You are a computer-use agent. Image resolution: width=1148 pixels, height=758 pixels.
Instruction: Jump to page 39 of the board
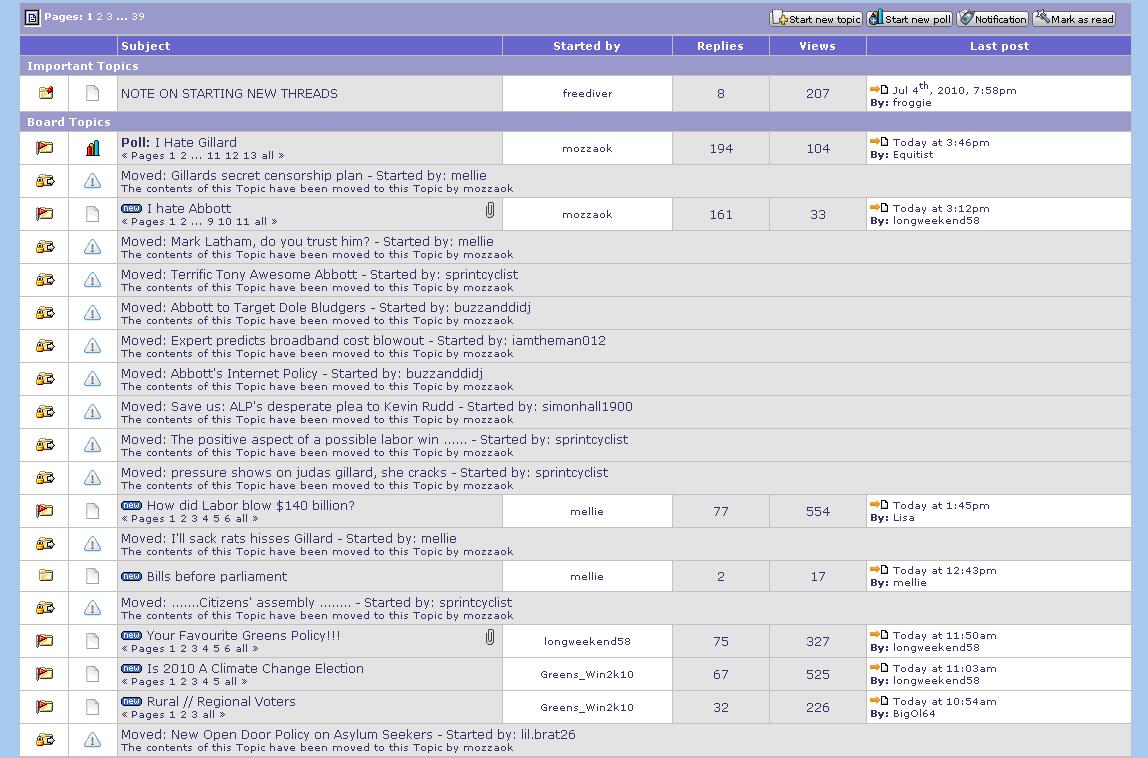tap(138, 17)
